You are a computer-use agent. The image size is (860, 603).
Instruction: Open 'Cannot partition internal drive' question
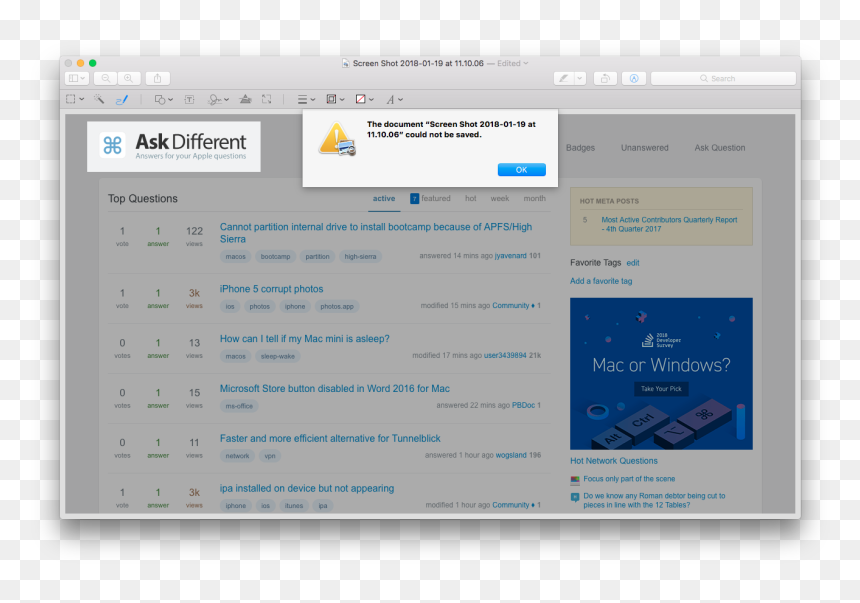click(x=376, y=233)
